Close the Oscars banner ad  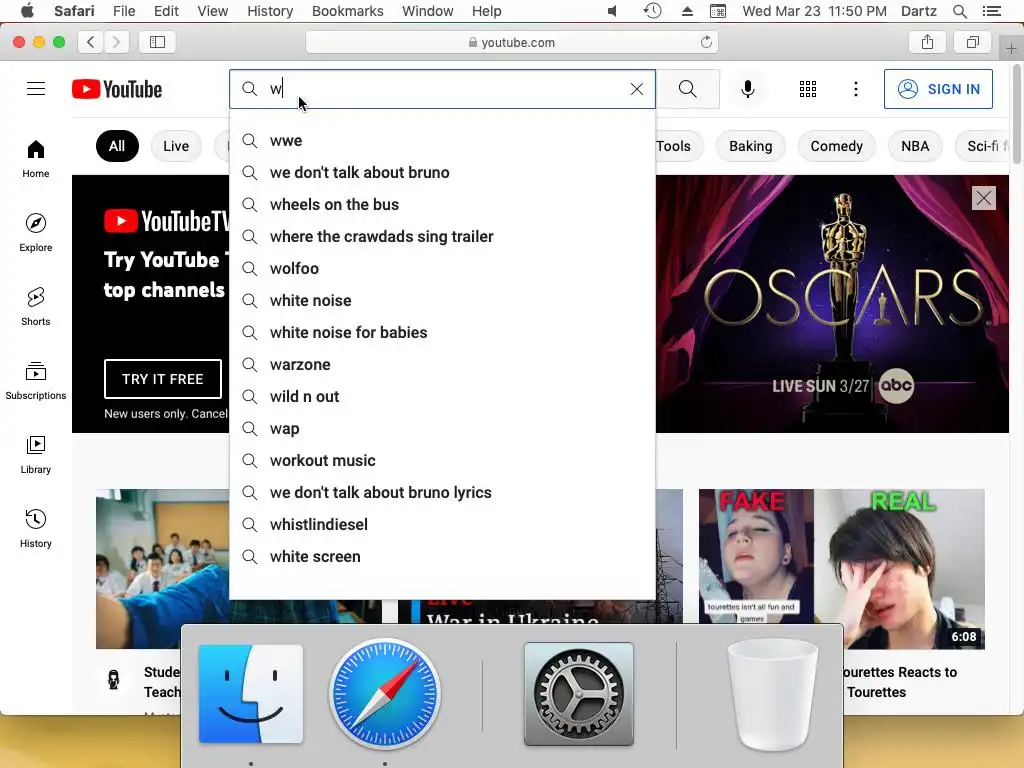[984, 198]
